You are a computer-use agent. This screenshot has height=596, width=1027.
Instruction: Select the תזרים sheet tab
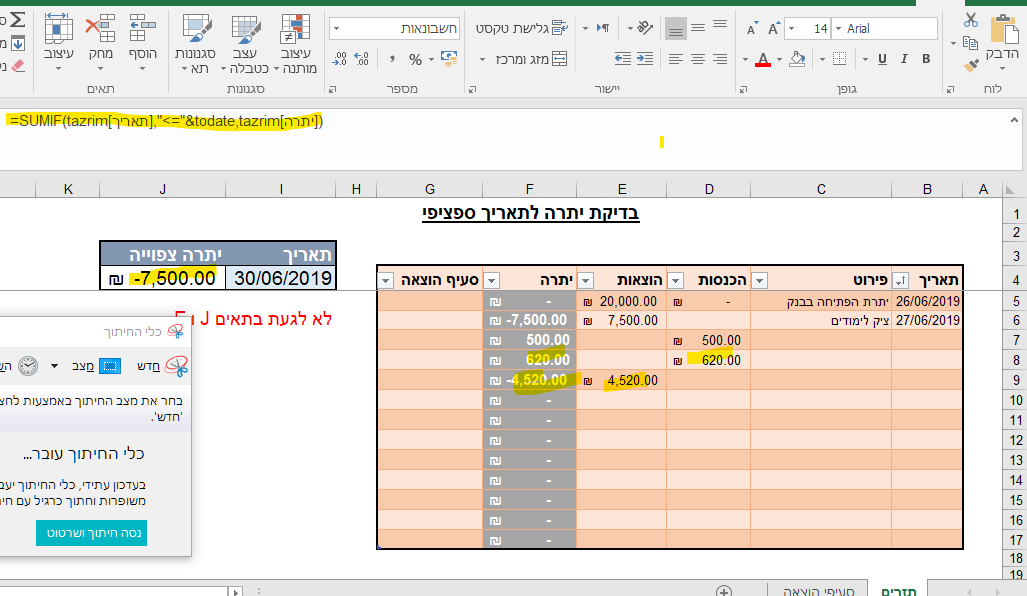(900, 589)
